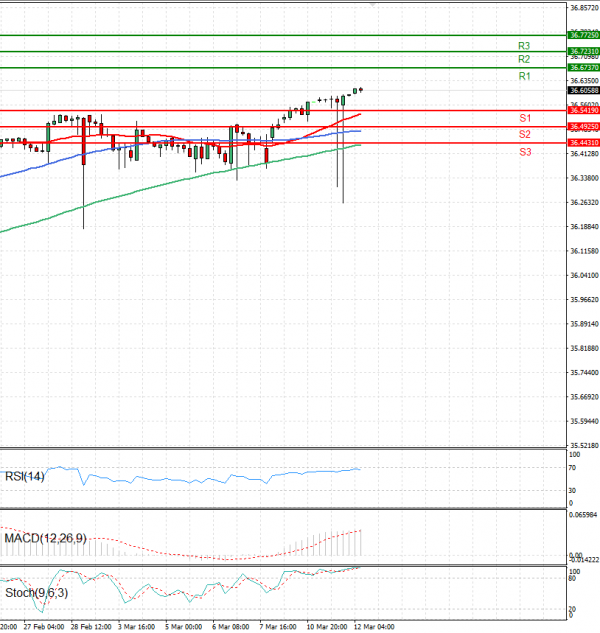The height and width of the screenshot is (633, 600).
Task: Click the 5 Mar 00:00 time label
Action: pos(184,627)
